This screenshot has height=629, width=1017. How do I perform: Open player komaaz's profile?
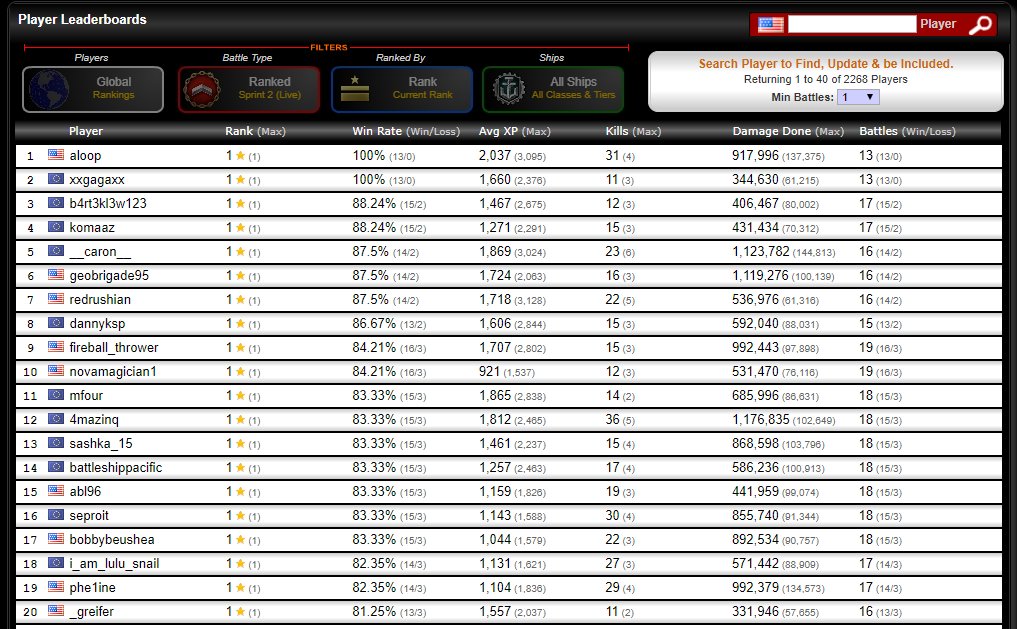(x=91, y=228)
